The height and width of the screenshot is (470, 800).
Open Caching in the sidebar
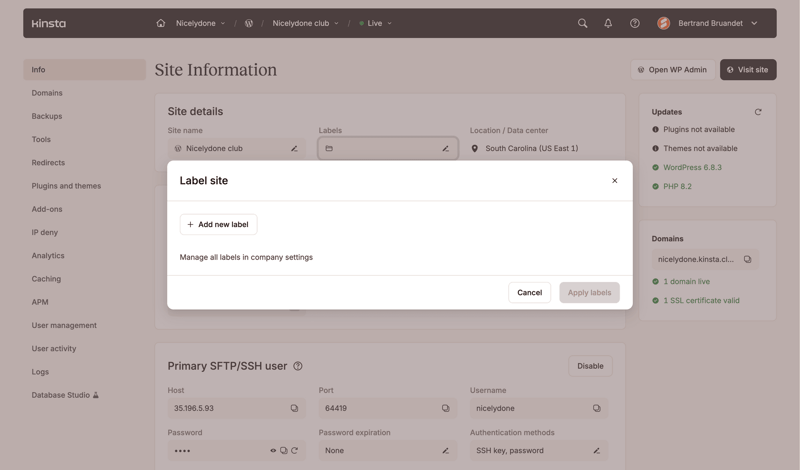click(x=46, y=279)
